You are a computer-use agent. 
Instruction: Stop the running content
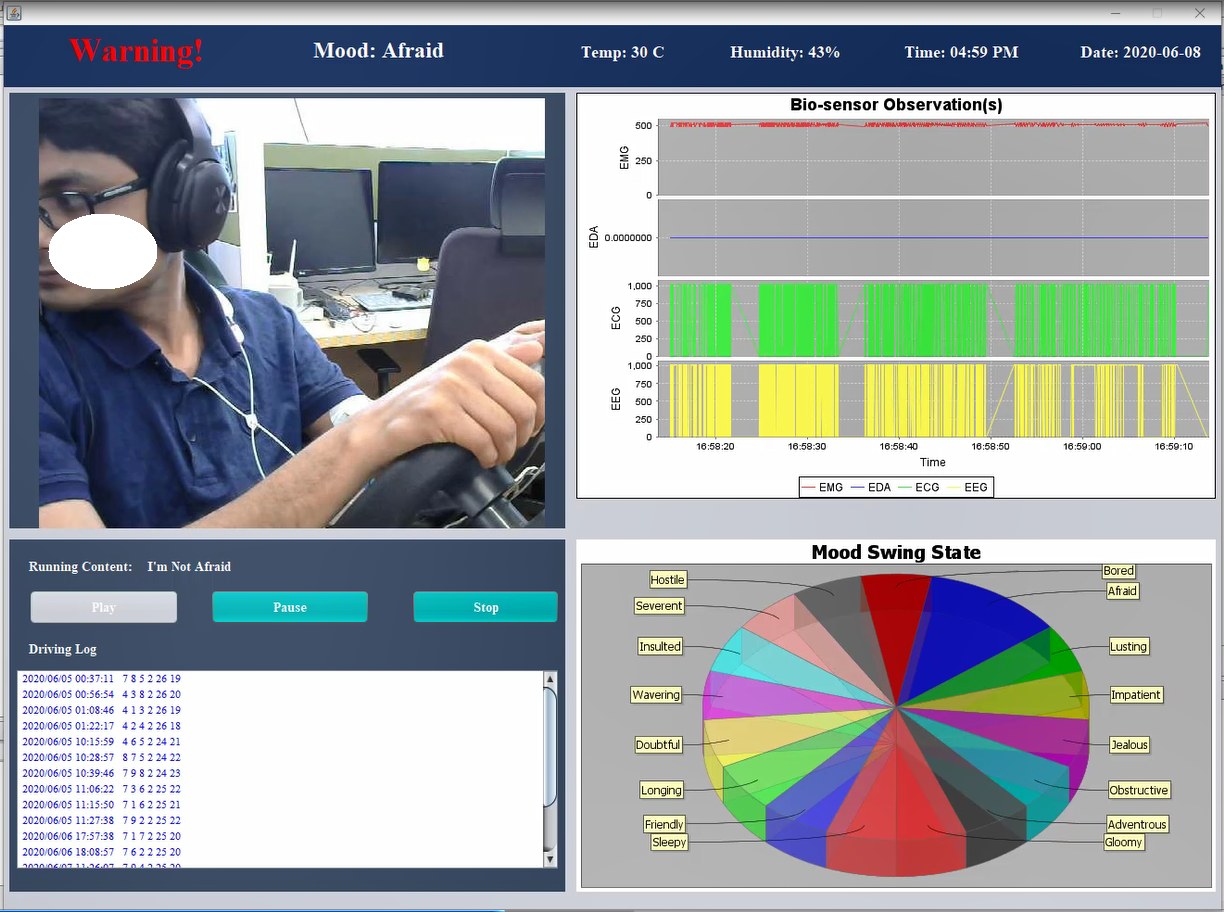(485, 607)
